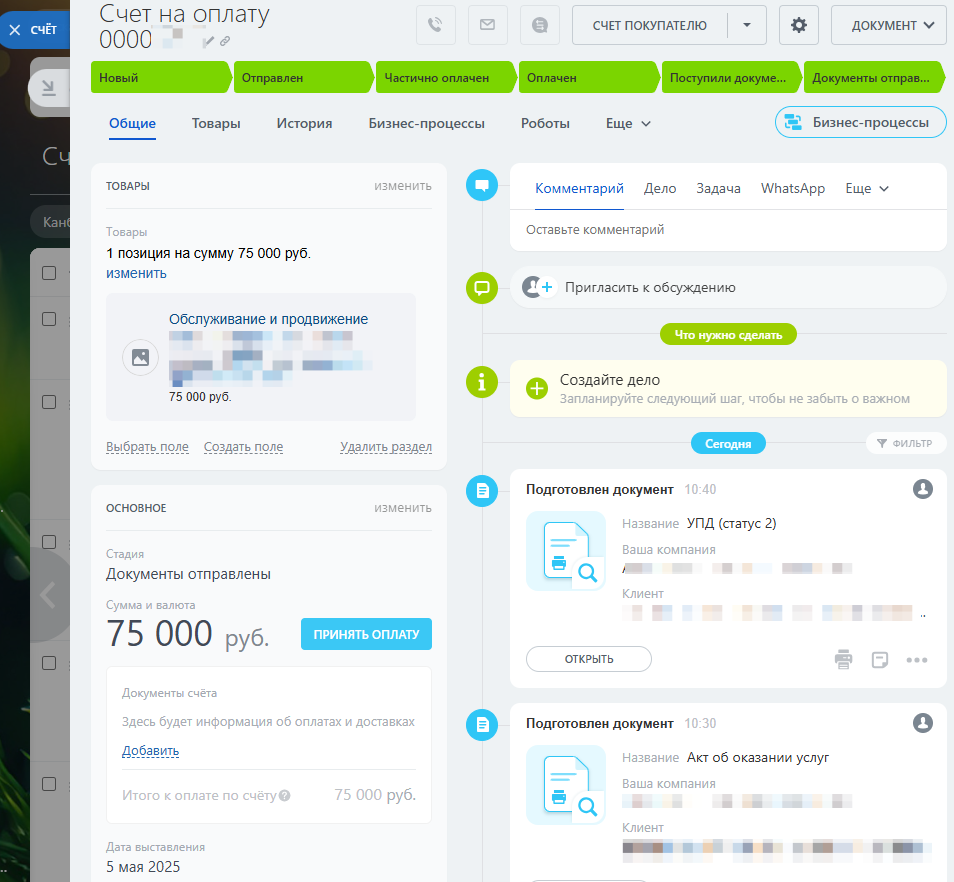Viewport: 954px width, 882px height.
Task: Print the УПД document using the printer icon
Action: pos(843,659)
